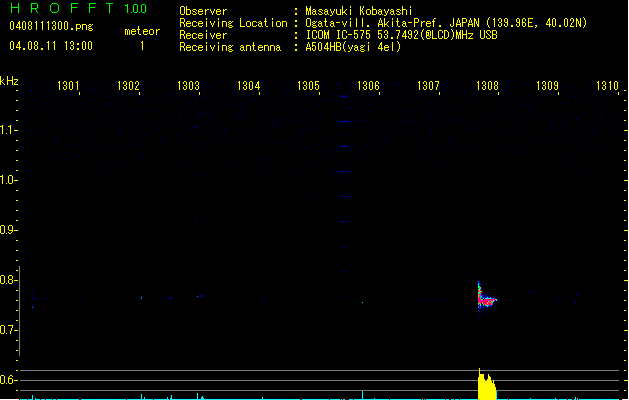
Task: Click the Ogata-vill. Akita-Pref. JAPAN receiving location value
Action: [446, 23]
